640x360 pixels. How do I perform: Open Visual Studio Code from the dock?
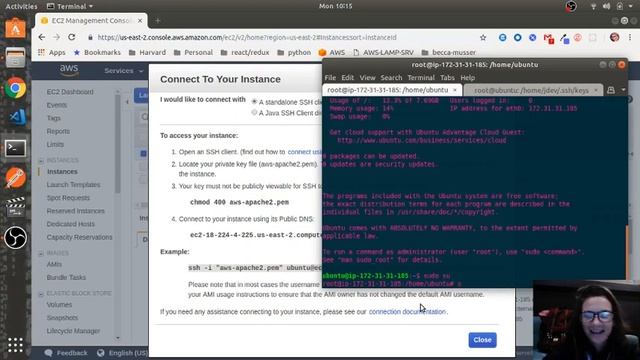click(x=17, y=117)
